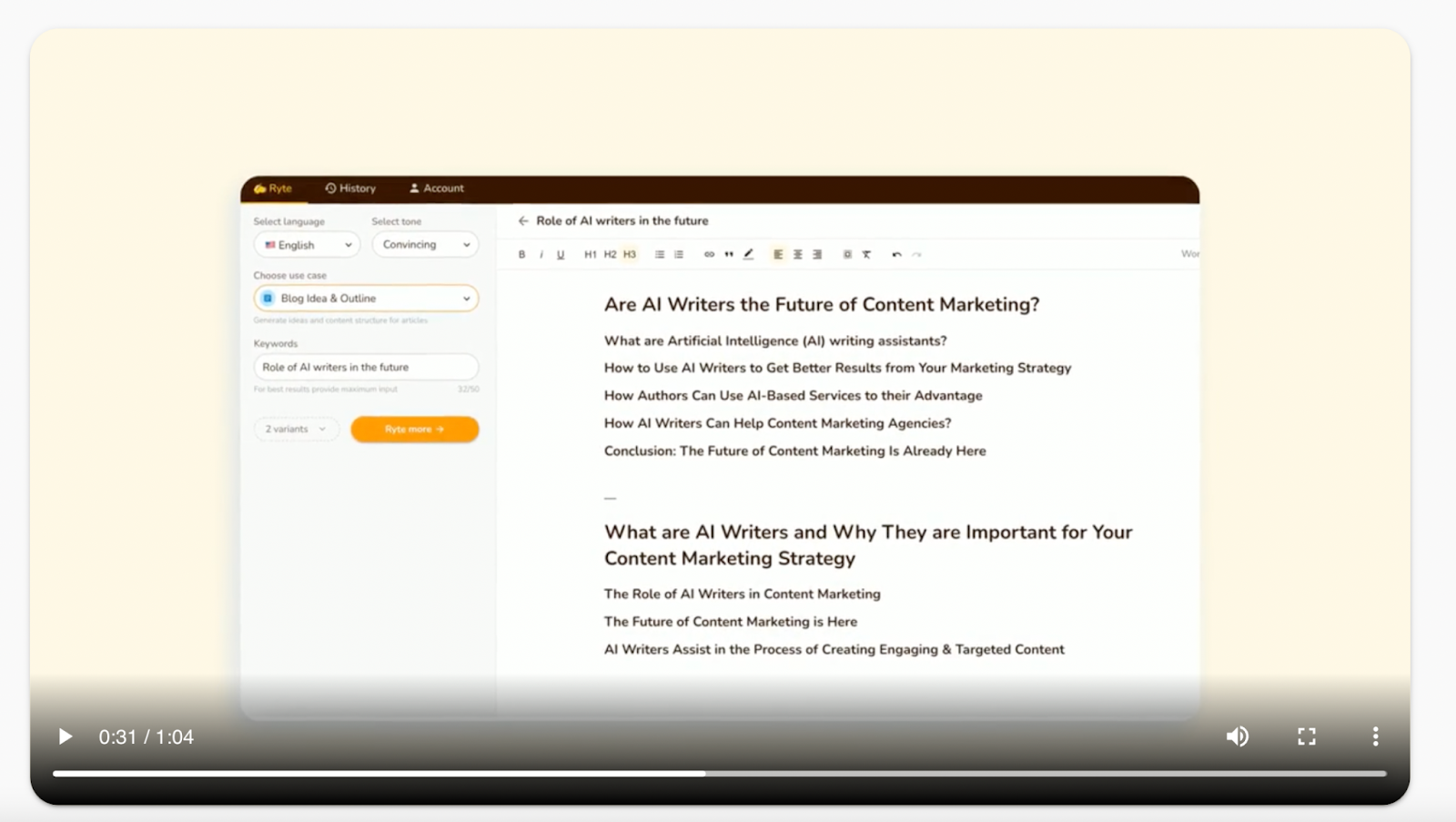Insert a numbered list

pos(679,255)
